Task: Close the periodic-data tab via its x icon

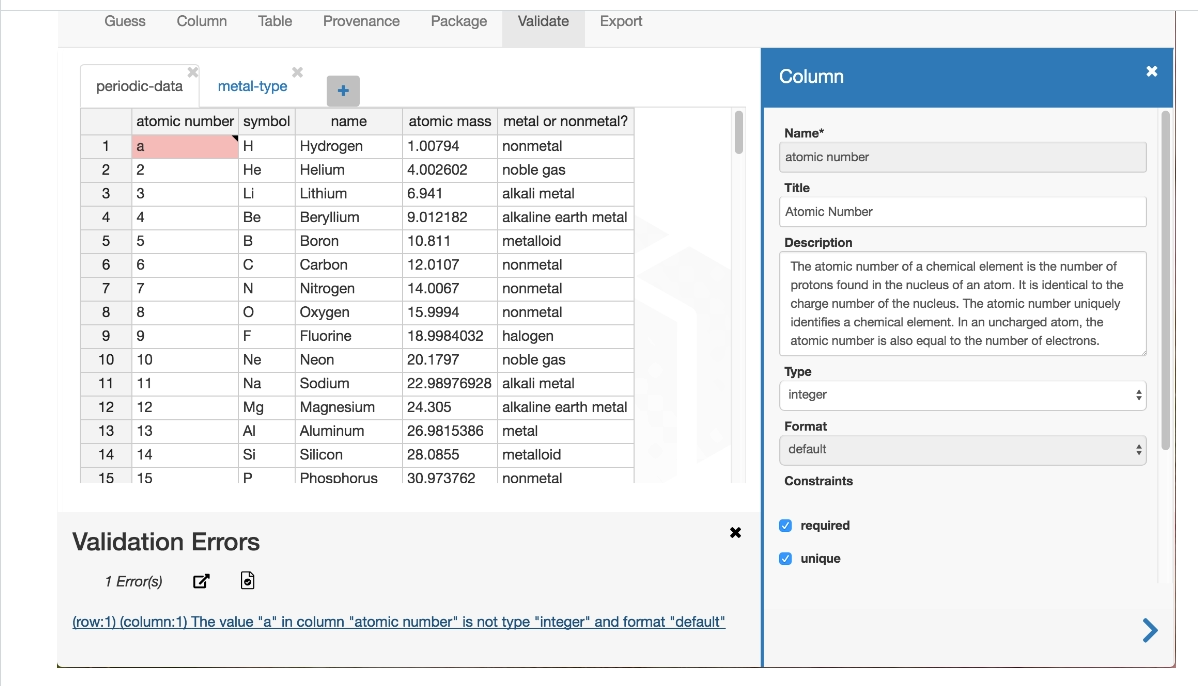Action: (192, 71)
